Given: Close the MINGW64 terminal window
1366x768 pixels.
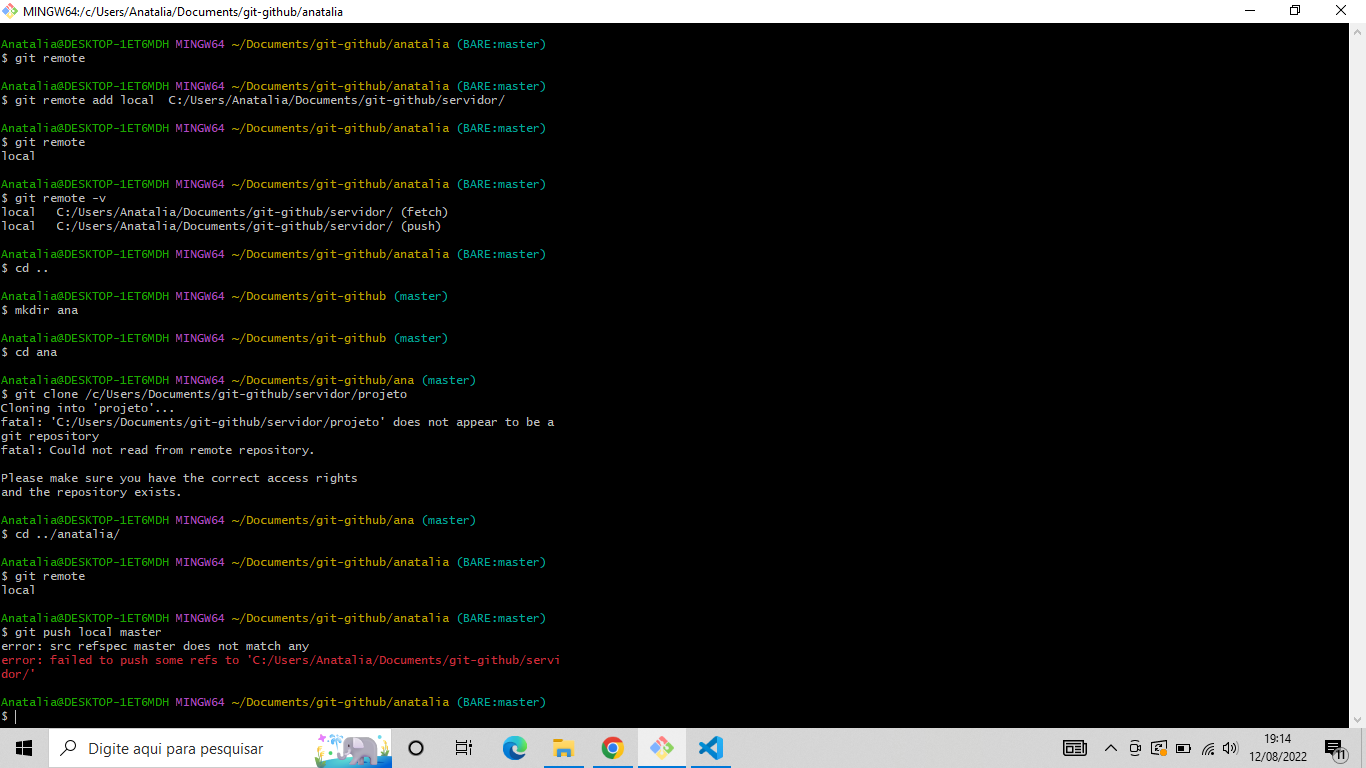Looking at the screenshot, I should (x=1342, y=11).
